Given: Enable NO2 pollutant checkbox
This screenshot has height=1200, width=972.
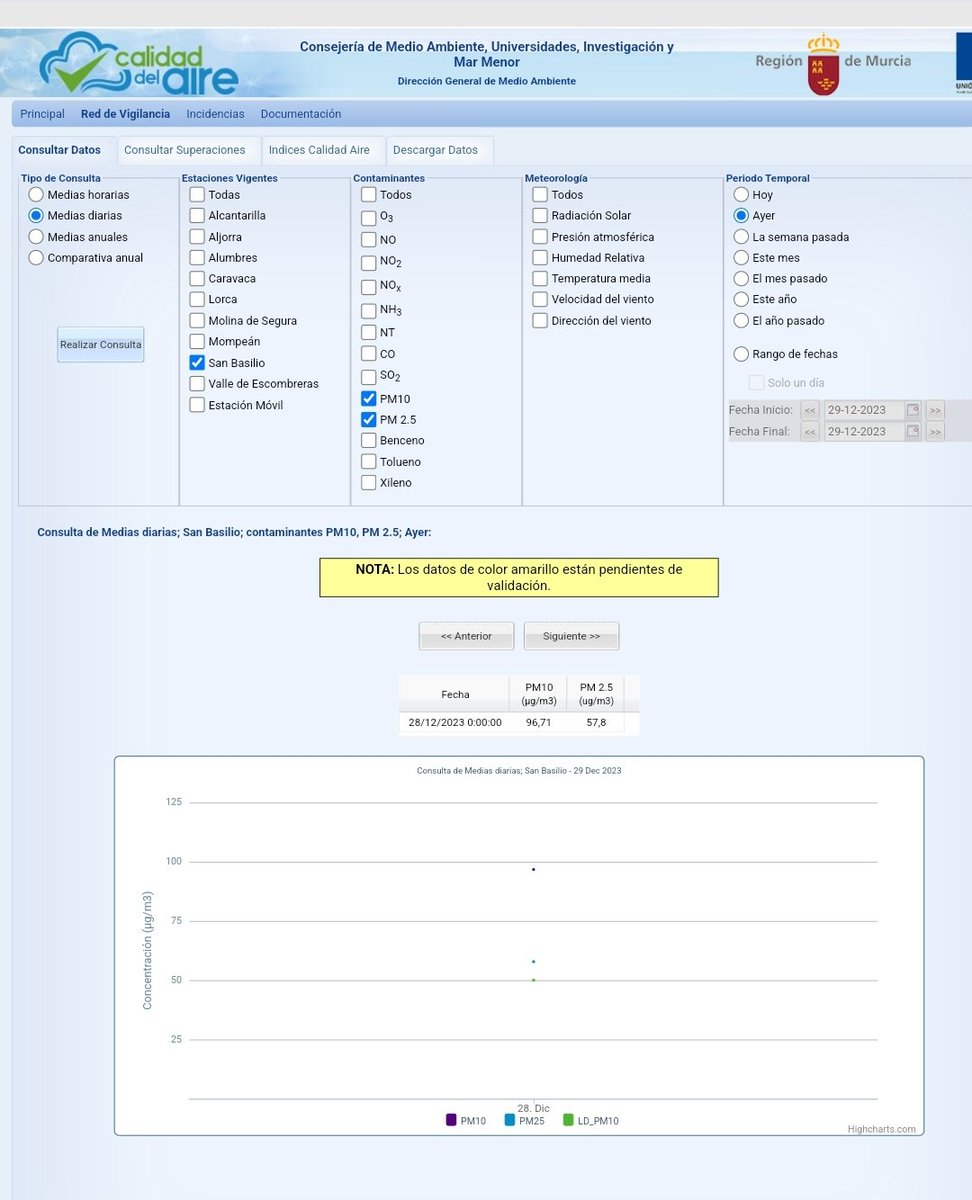Looking at the screenshot, I should point(369,262).
